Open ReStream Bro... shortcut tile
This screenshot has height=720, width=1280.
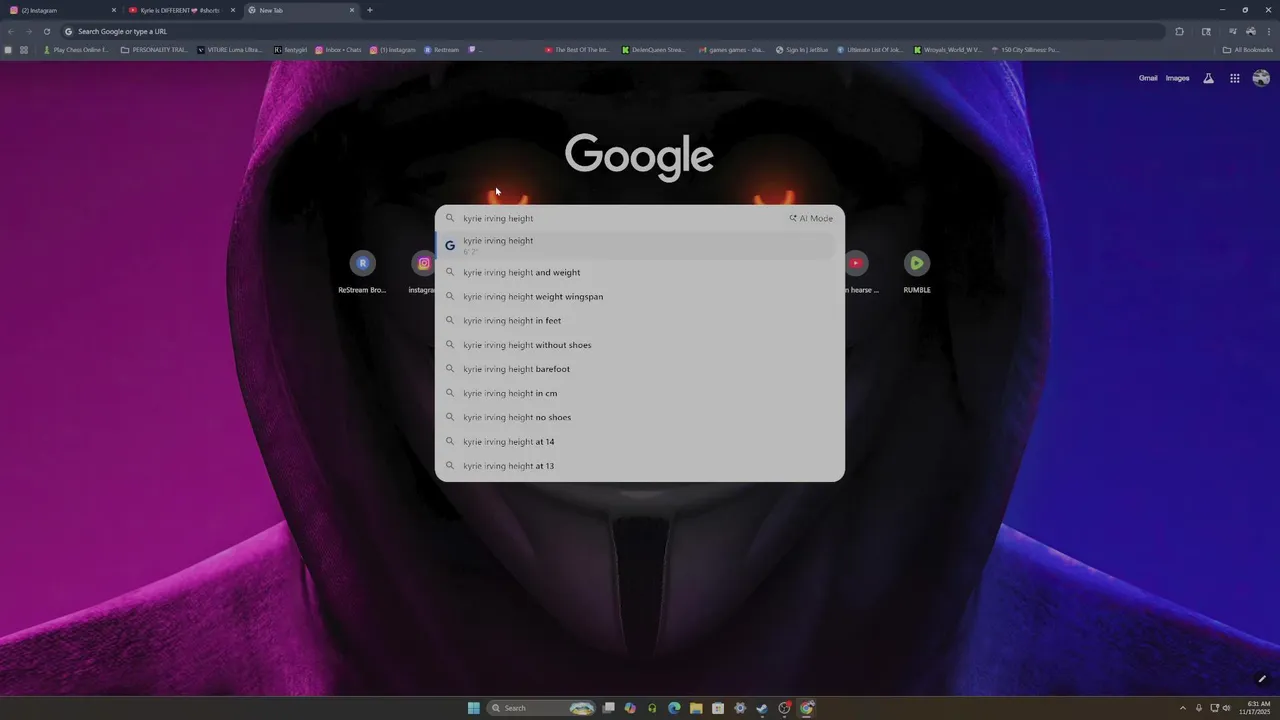point(362,272)
